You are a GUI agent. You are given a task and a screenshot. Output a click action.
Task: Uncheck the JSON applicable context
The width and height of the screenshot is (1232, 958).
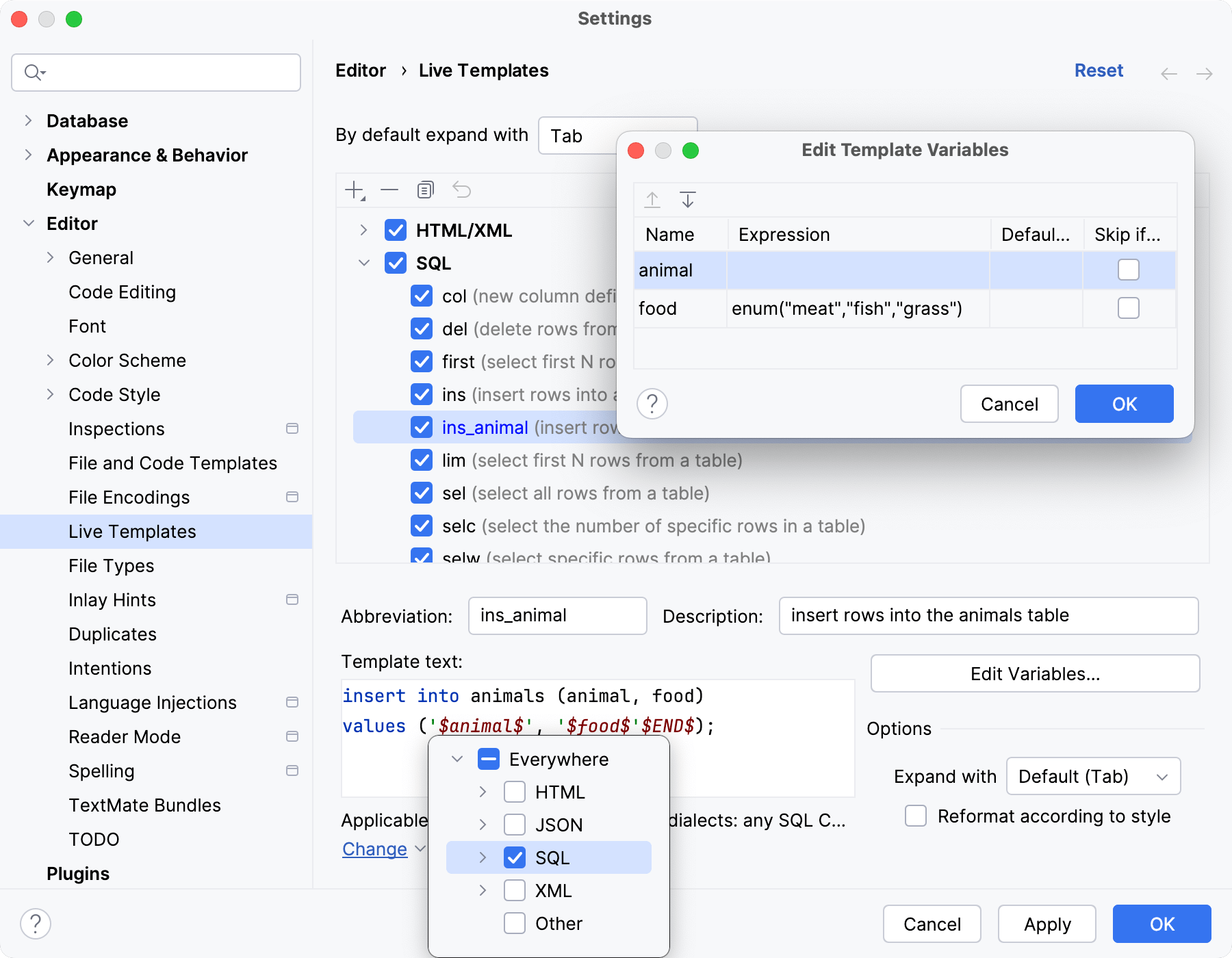(x=515, y=825)
